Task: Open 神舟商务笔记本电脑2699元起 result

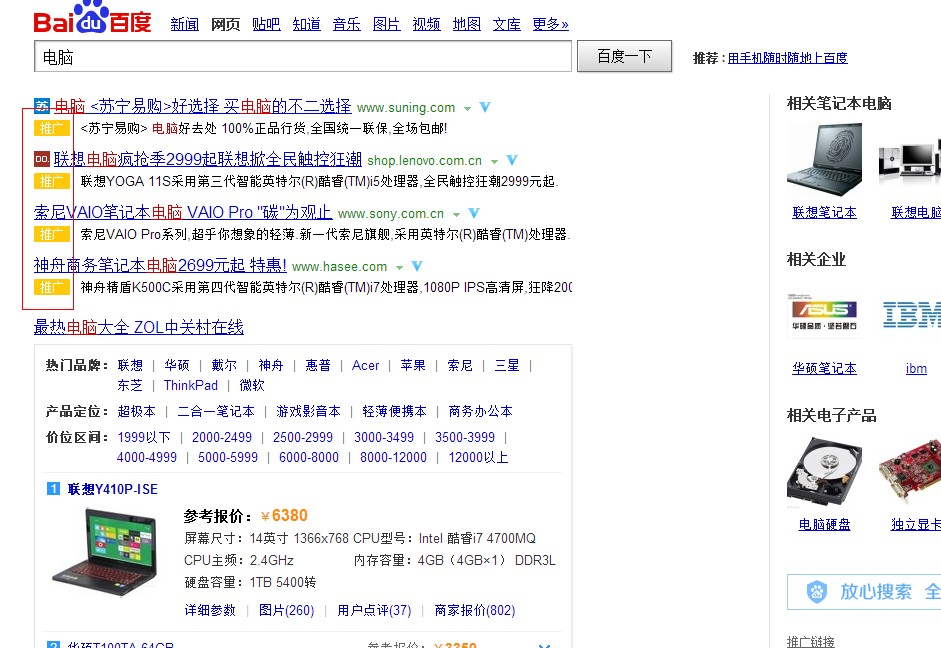Action: (160, 265)
